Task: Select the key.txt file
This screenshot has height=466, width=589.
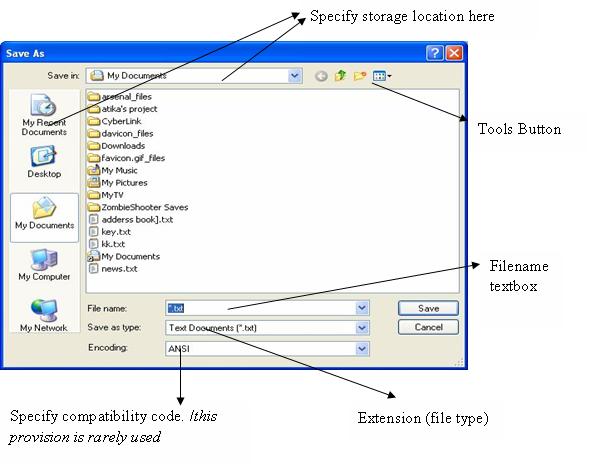Action: pos(110,232)
